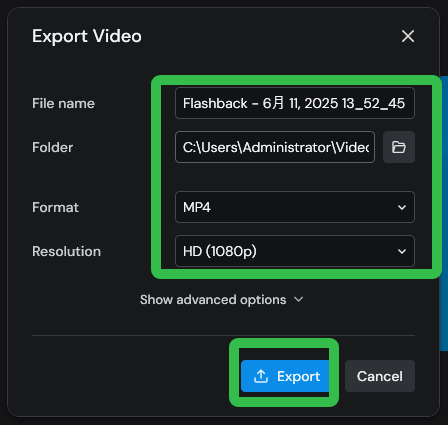Viewport: 448px width, 425px height.
Task: Click the Resolution field's chevron arrow
Action: [x=402, y=251]
